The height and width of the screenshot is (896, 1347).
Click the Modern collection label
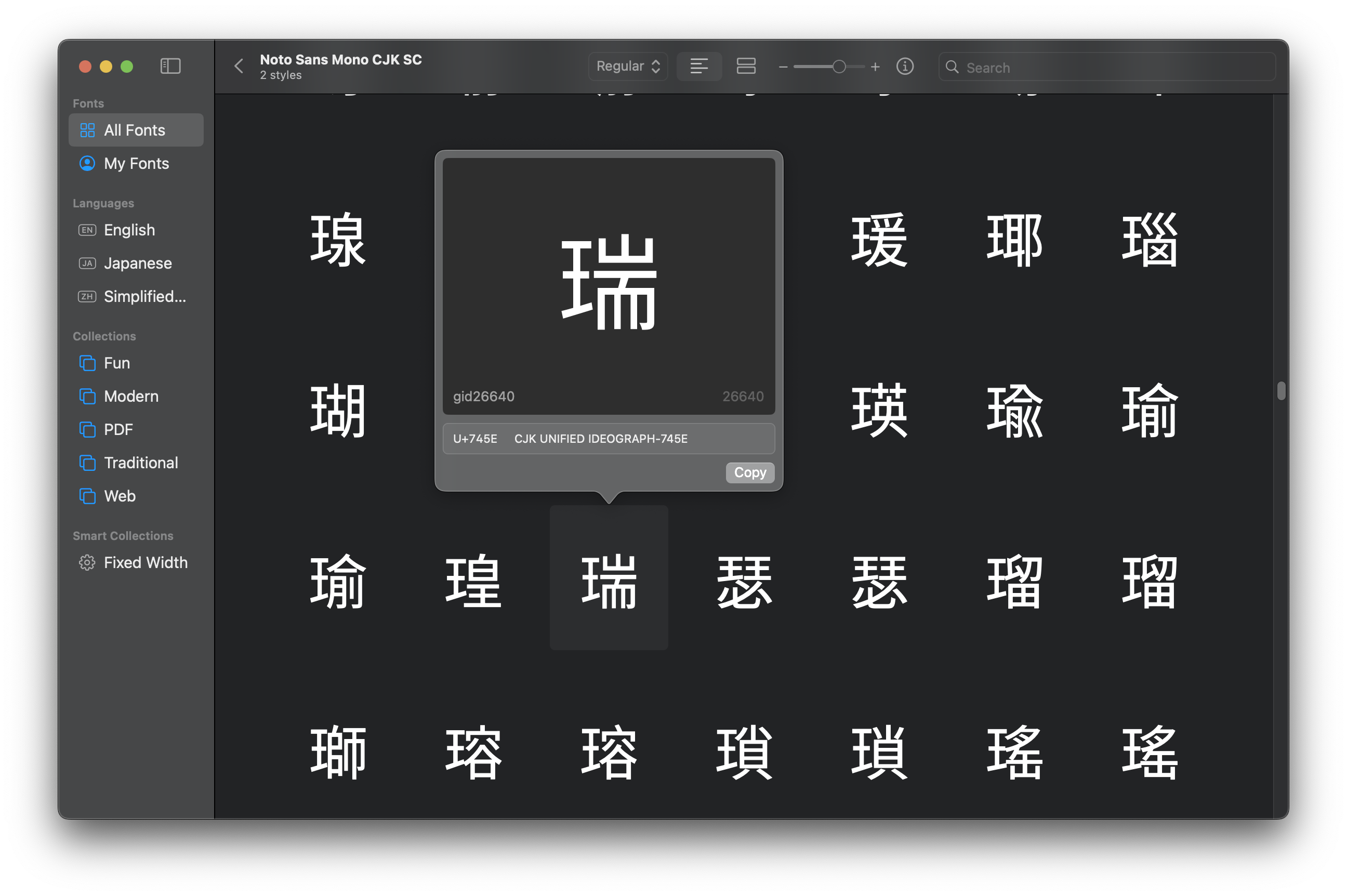pyautogui.click(x=131, y=396)
